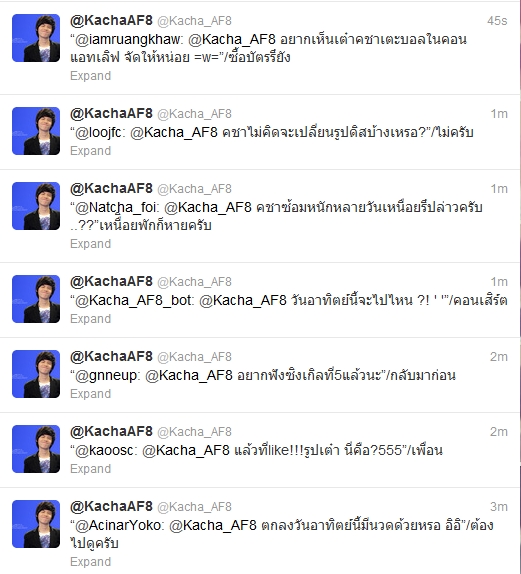Expand the tweet quoting @AcinarYoko
Screen dimensions: 521x574
tap(90, 562)
